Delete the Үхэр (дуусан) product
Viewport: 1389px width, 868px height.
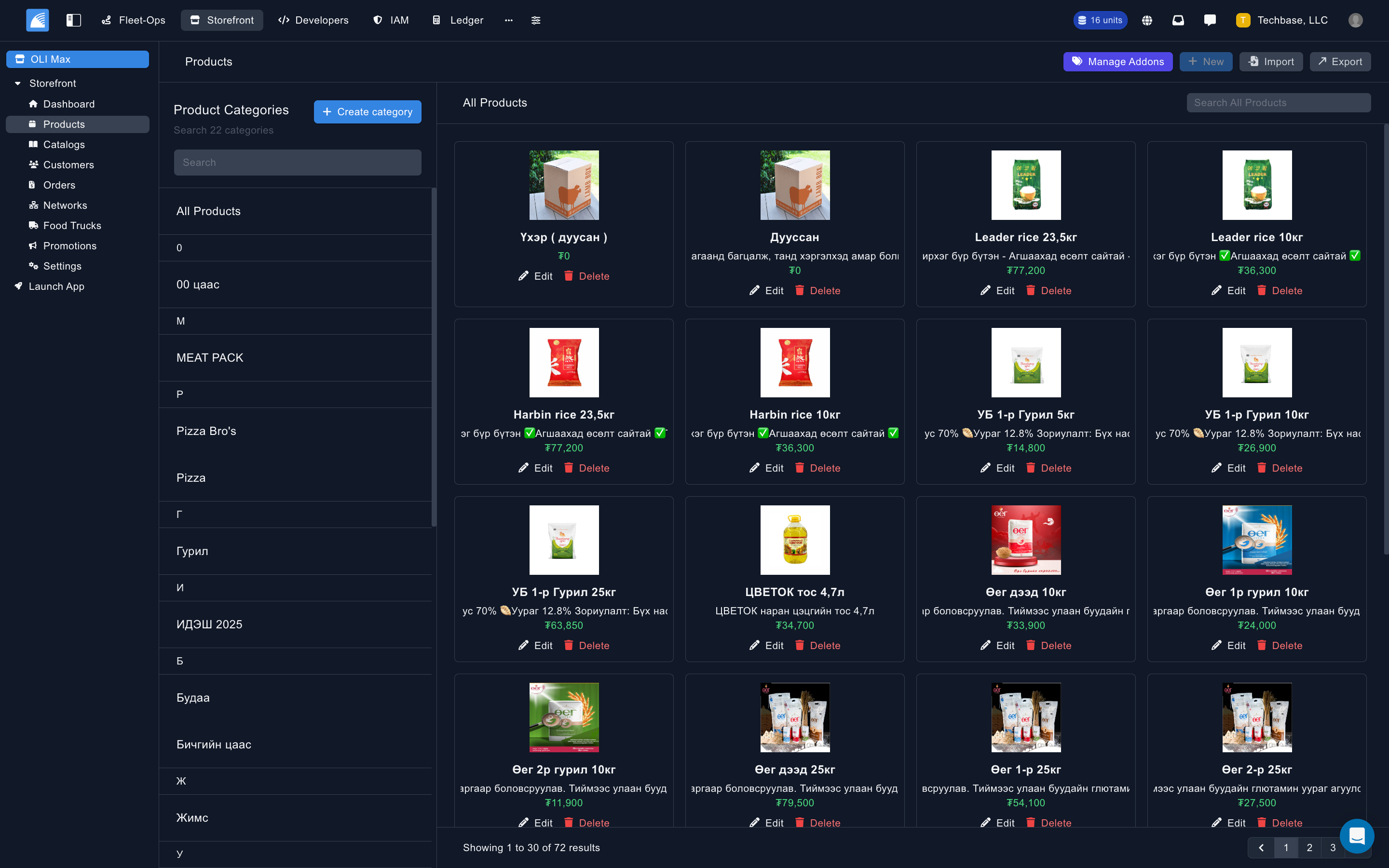coord(586,276)
